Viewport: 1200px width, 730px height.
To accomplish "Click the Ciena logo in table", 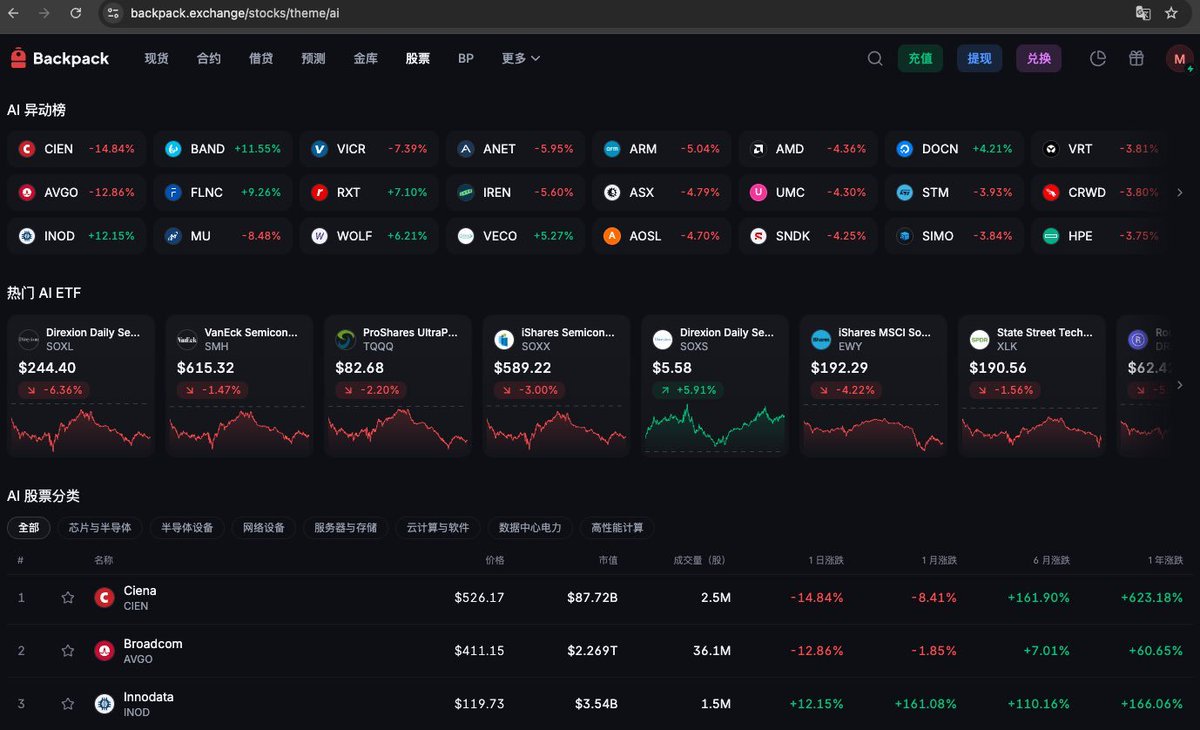I will point(104,598).
